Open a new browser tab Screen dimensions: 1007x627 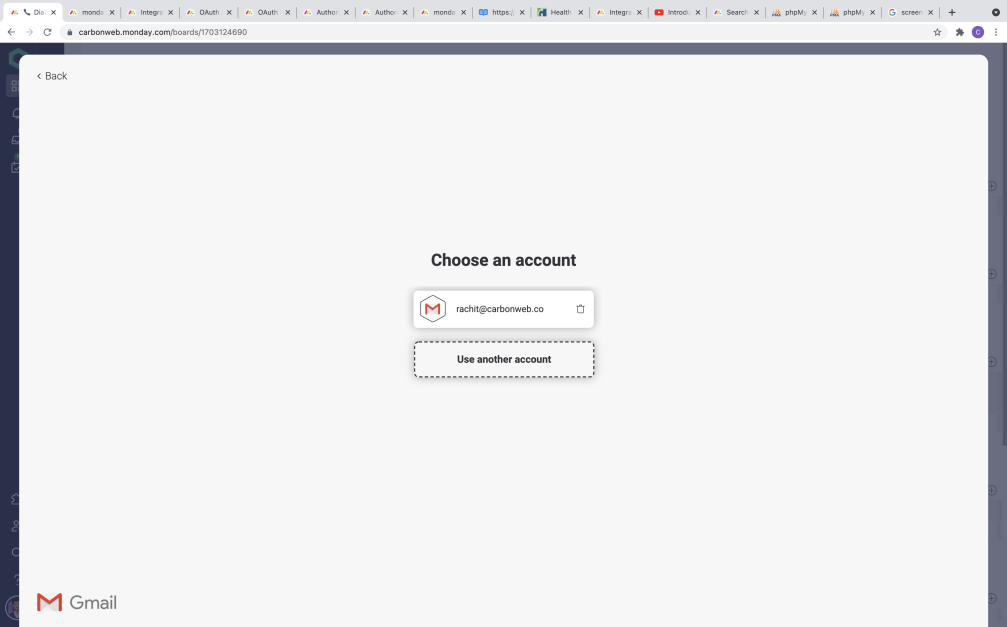(x=952, y=12)
